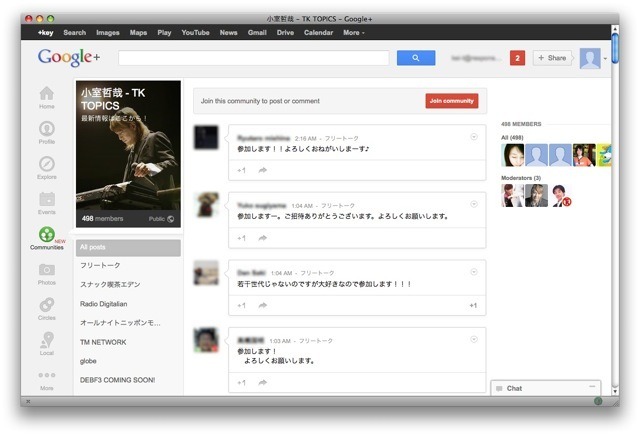Expand options menu of ご招待ありがとう post

pos(474,204)
